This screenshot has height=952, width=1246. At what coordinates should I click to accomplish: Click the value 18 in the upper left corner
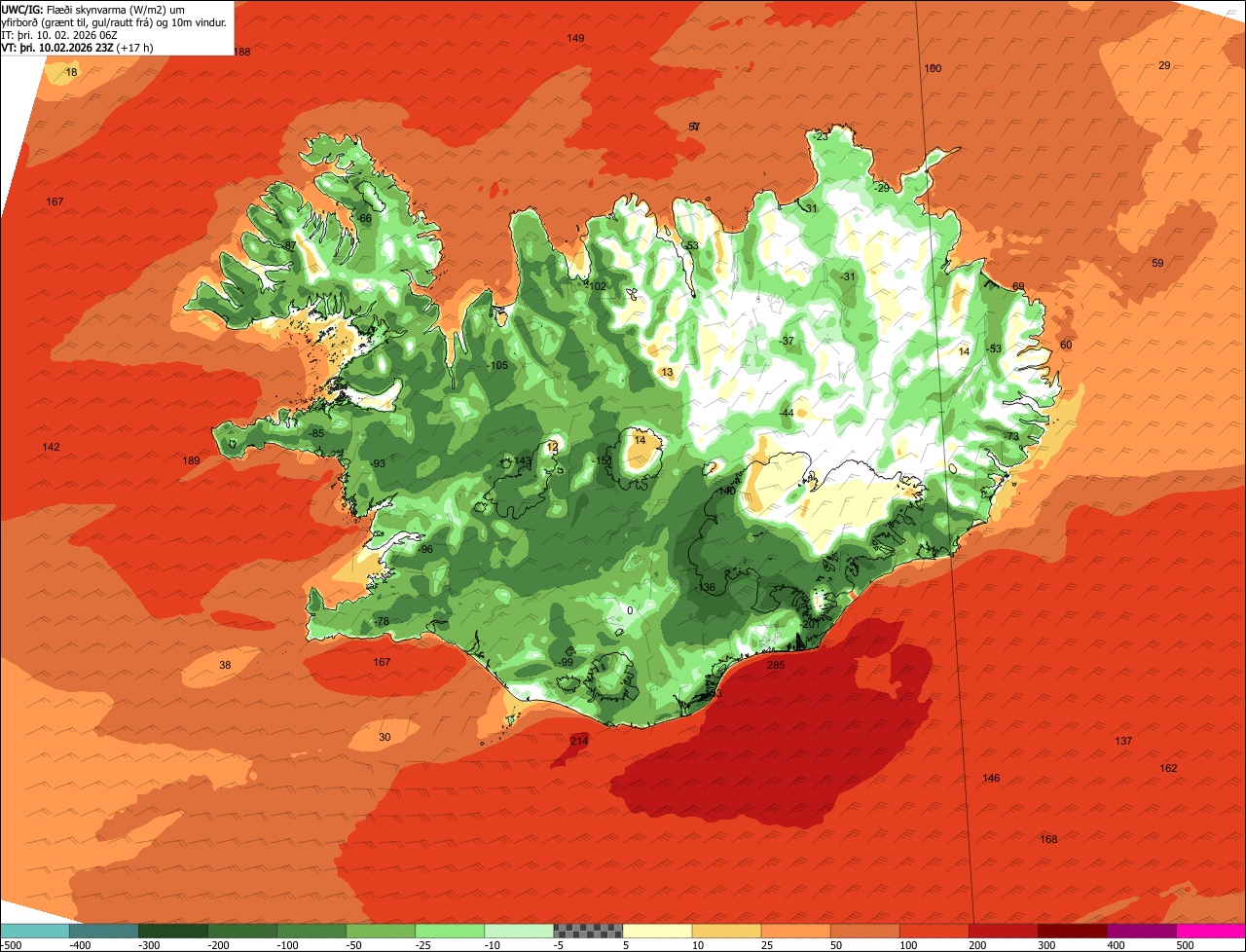(71, 73)
